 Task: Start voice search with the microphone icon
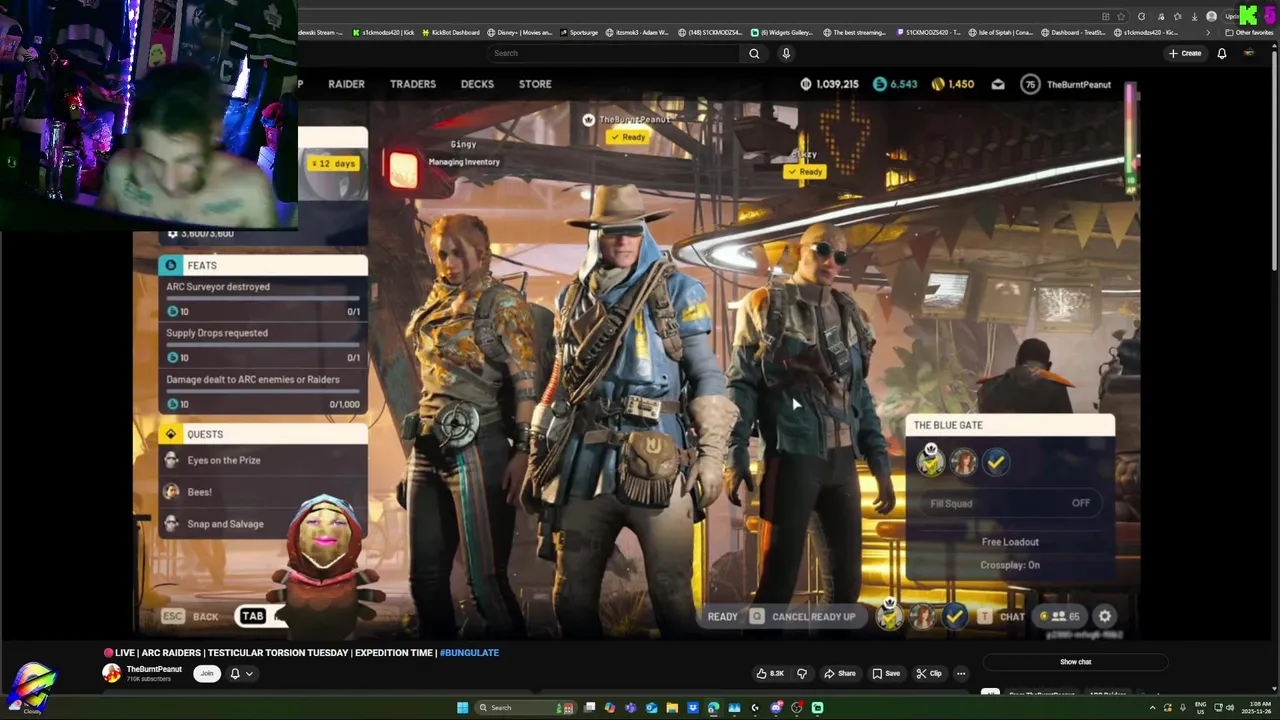(x=786, y=53)
